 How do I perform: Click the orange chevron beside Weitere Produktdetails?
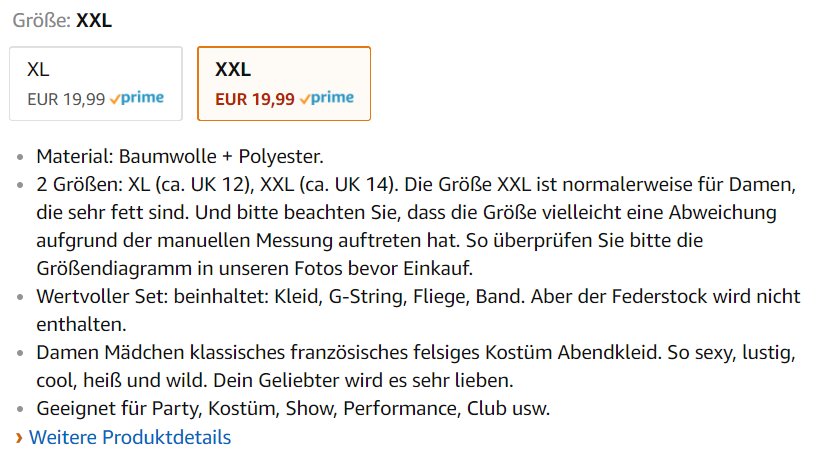tap(18, 438)
